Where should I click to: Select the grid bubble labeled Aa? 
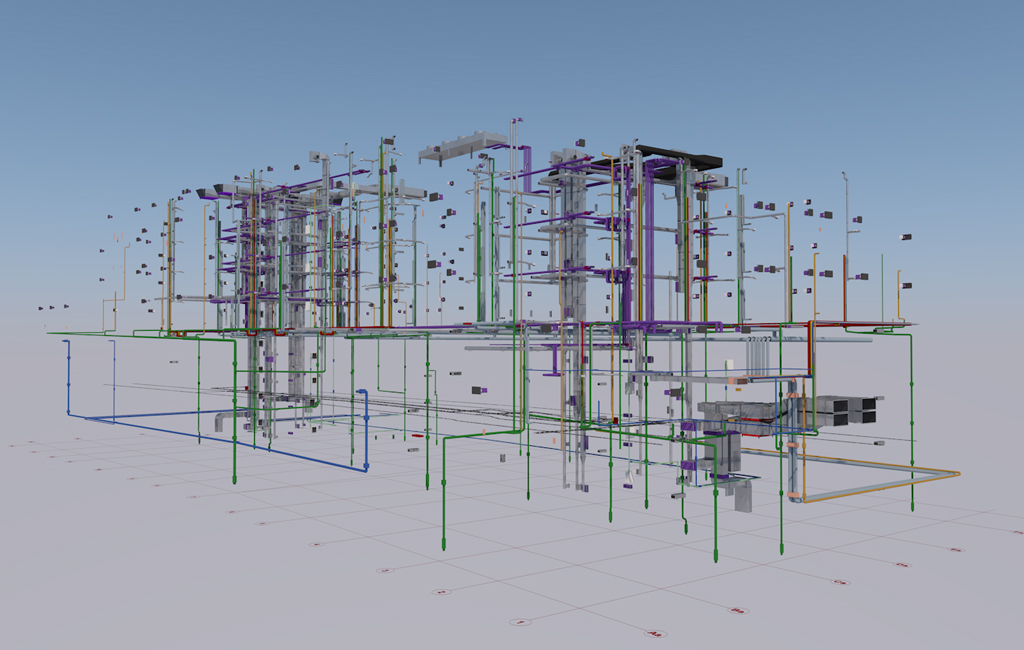coord(654,634)
